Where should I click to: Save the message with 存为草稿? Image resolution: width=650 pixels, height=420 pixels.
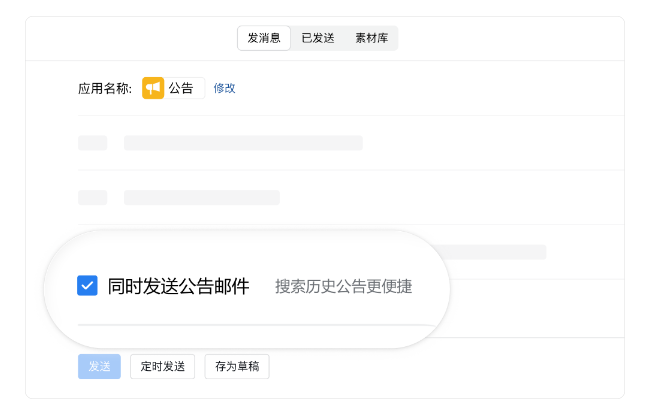pos(237,366)
